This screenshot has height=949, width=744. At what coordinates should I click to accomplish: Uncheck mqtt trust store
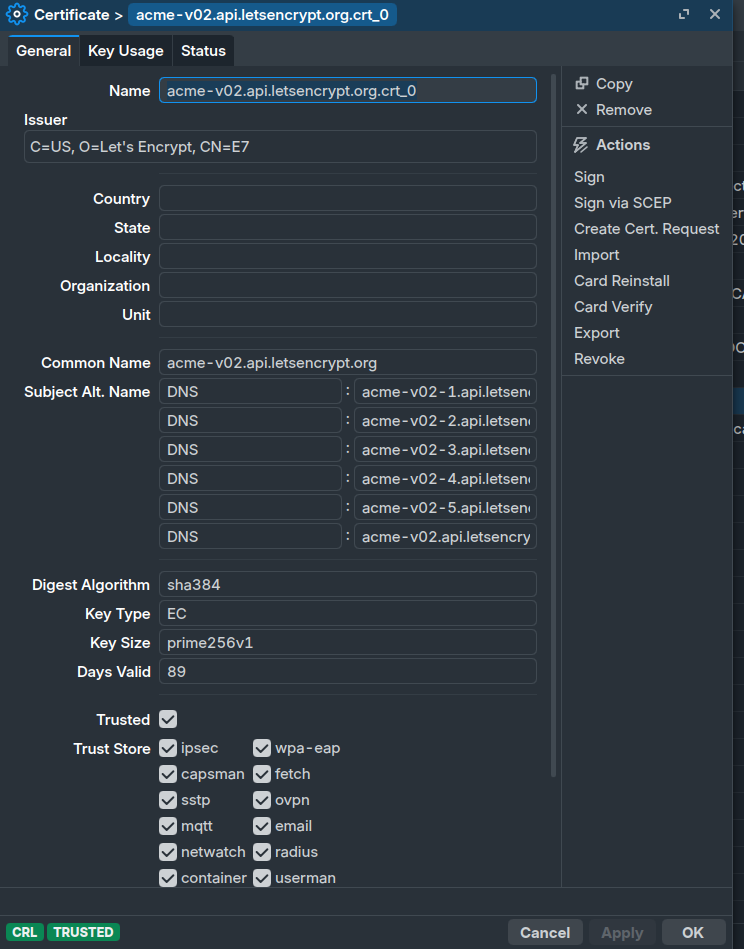(x=168, y=826)
